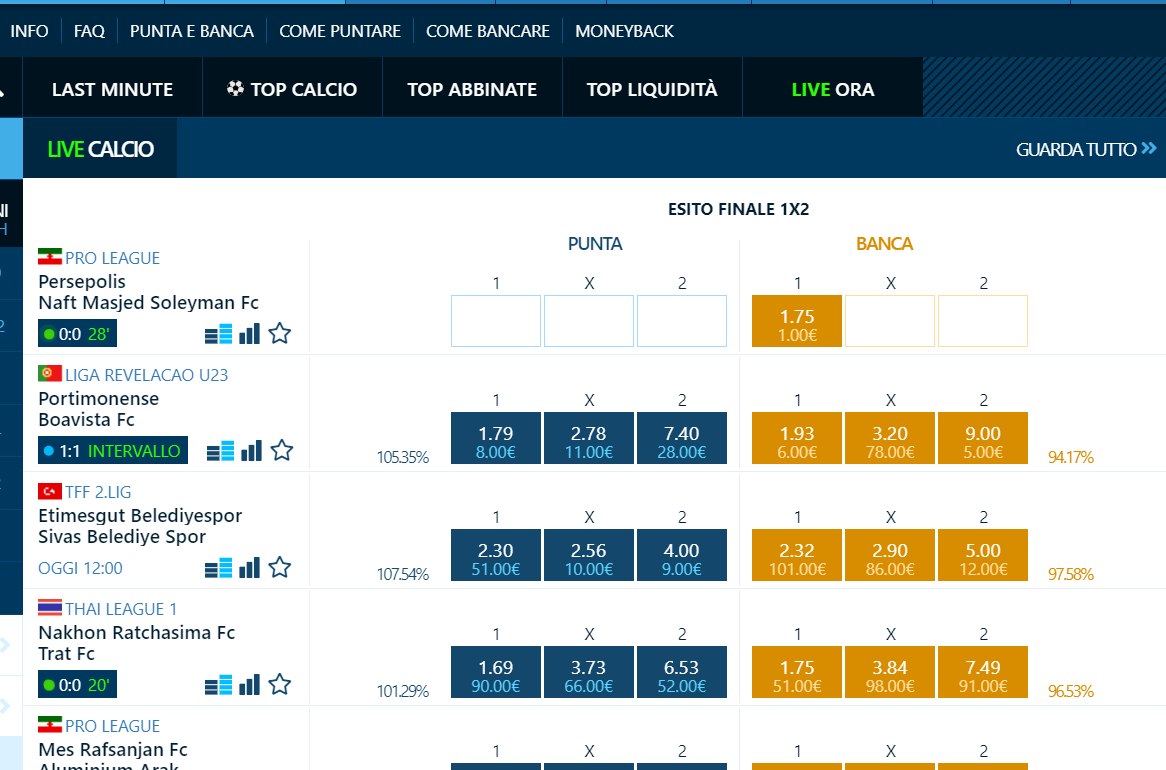Lay Nakhon Ratchasima at 1.75
Screen dimensions: 1166x770
[x=797, y=672]
